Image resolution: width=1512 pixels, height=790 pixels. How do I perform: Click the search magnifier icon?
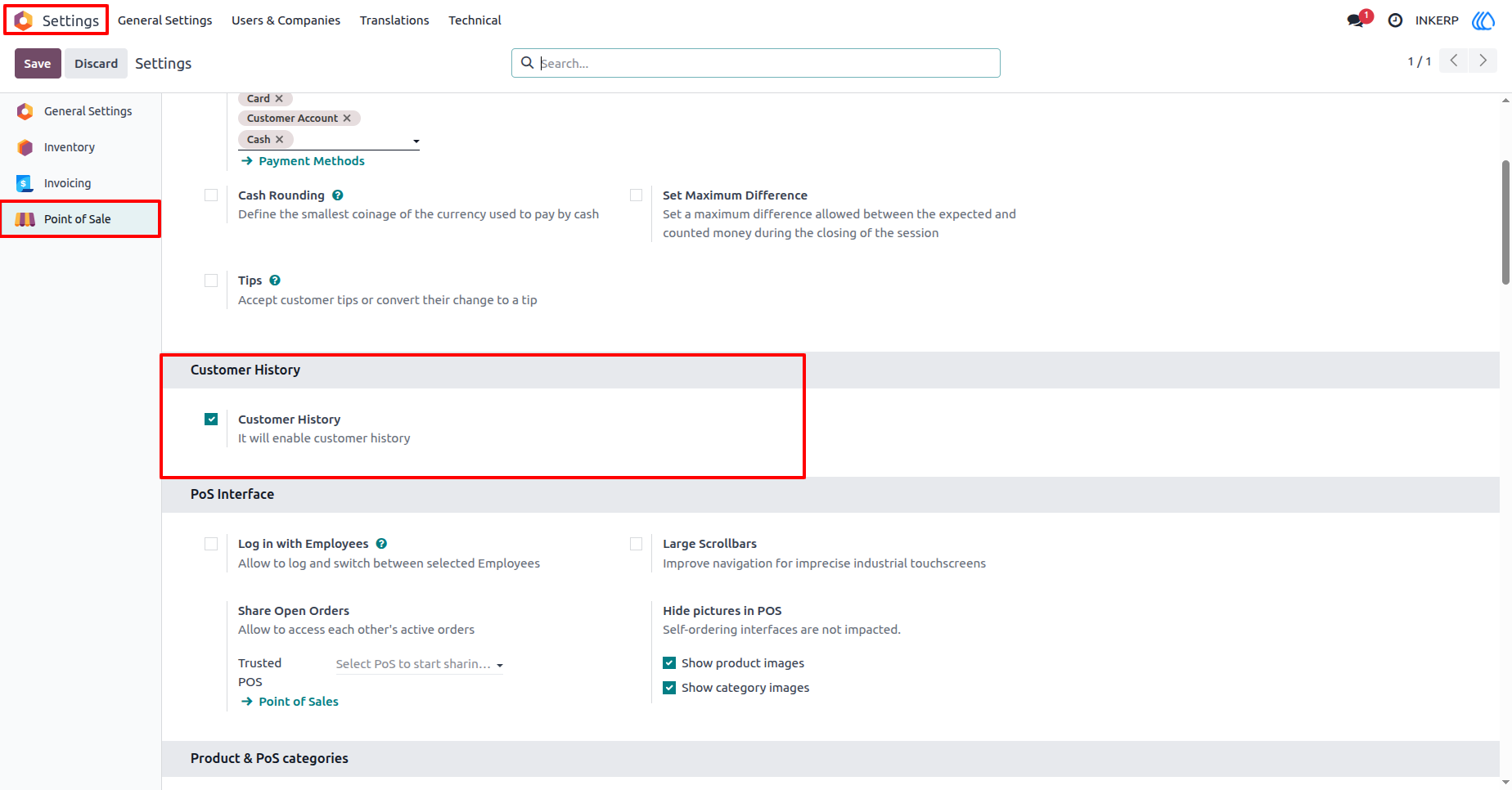527,63
